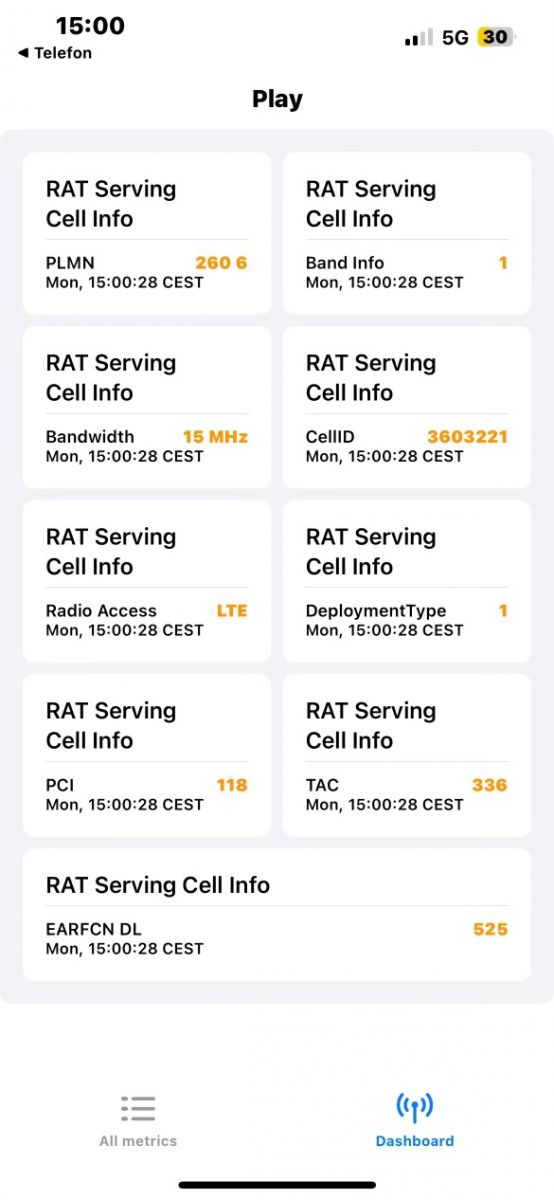The image size is (554, 1200).
Task: Select the TAC 336 card
Action: click(x=407, y=755)
